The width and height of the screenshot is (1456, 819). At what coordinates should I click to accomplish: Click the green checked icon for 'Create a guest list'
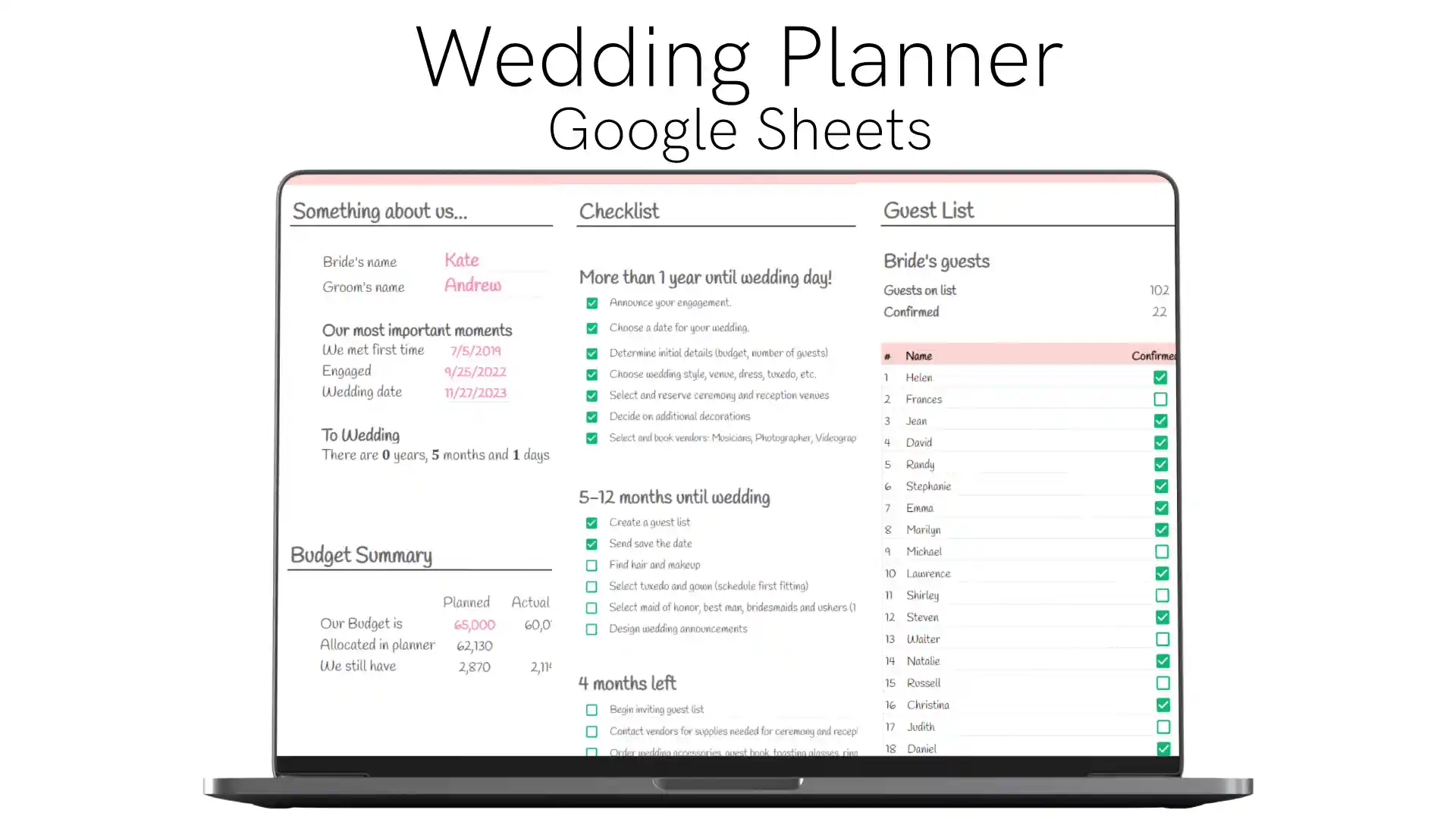coord(591,521)
